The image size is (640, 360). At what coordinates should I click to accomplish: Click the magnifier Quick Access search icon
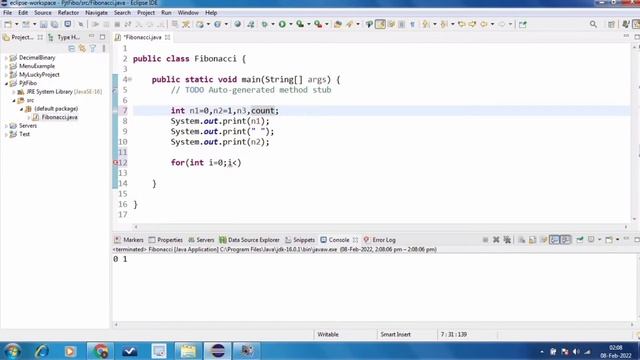coord(593,24)
